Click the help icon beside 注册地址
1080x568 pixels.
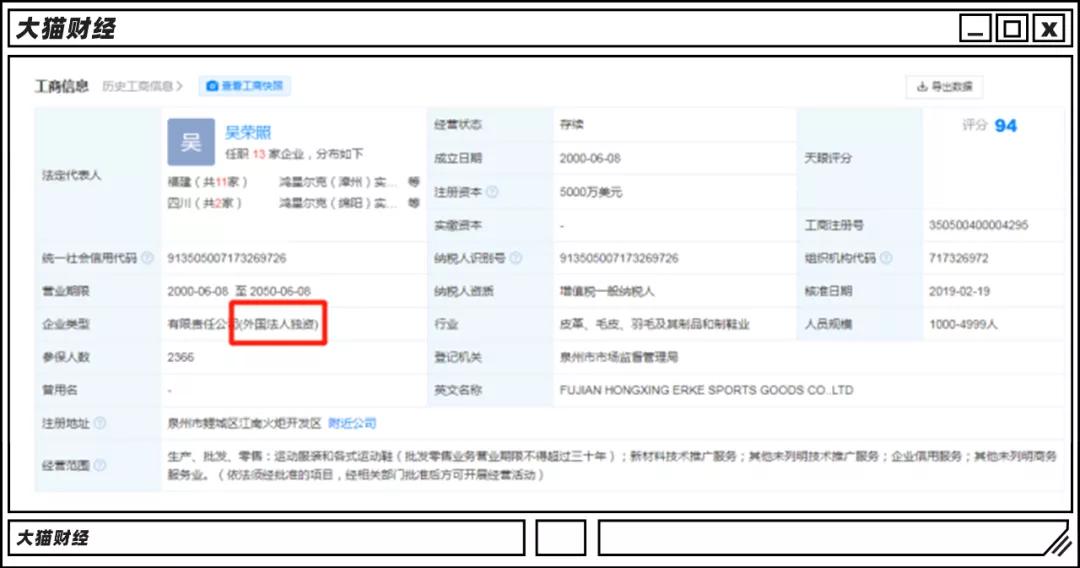100,423
